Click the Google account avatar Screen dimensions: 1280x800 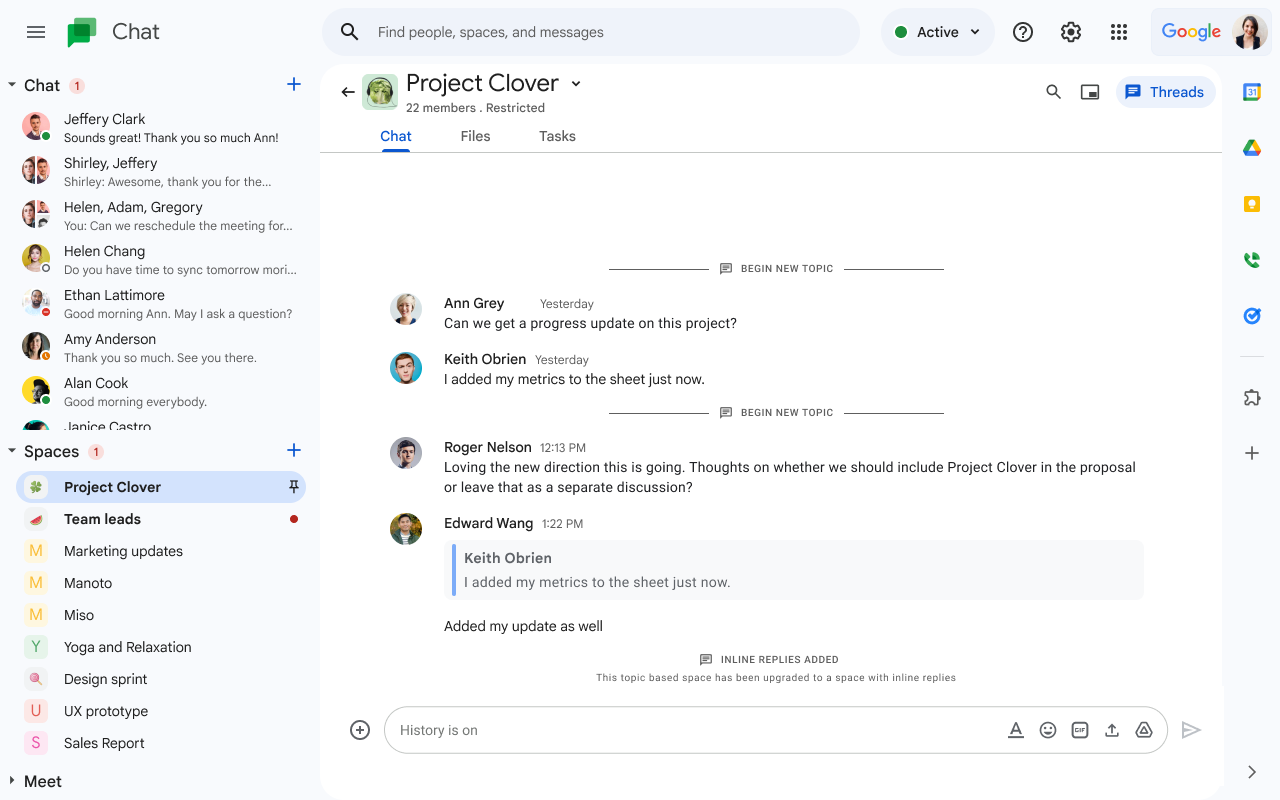(x=1250, y=32)
